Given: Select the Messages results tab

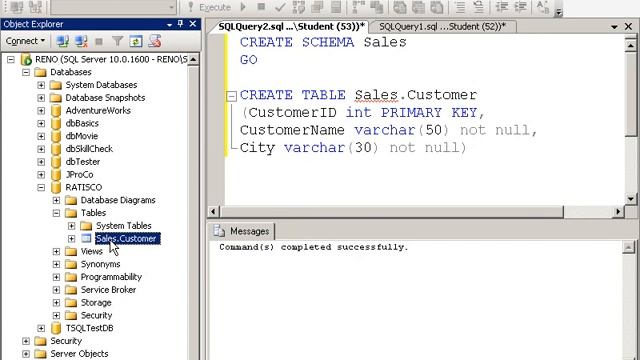Looking at the screenshot, I should coord(242,231).
